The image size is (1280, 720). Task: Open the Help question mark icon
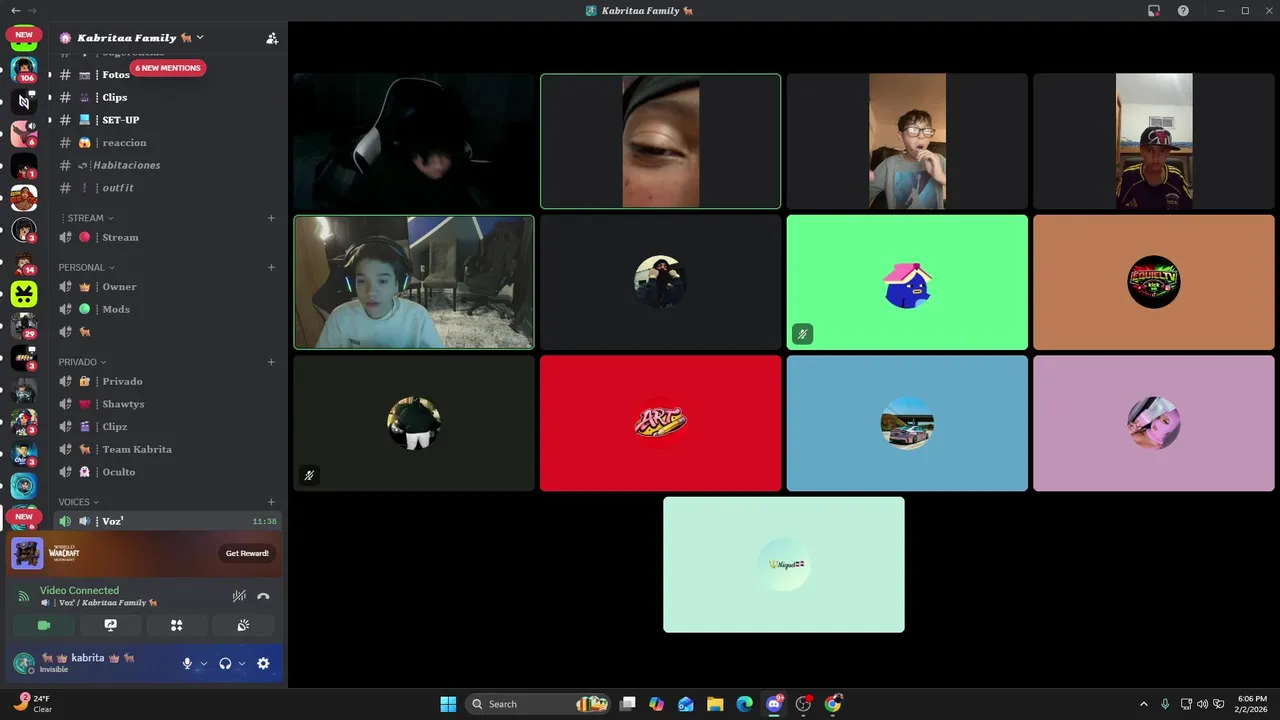tap(1183, 10)
